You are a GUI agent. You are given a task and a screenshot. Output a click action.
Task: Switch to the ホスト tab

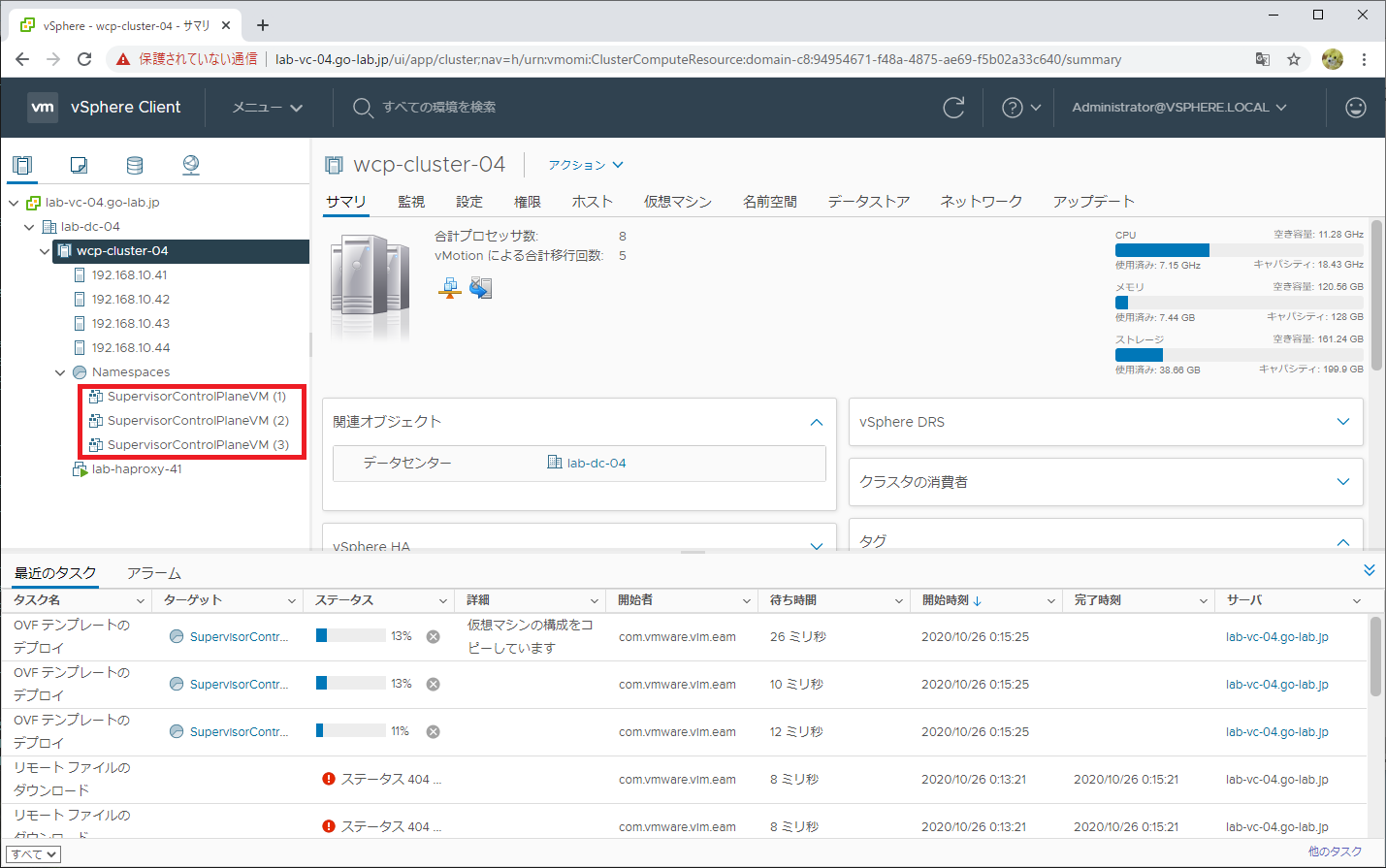tap(593, 202)
